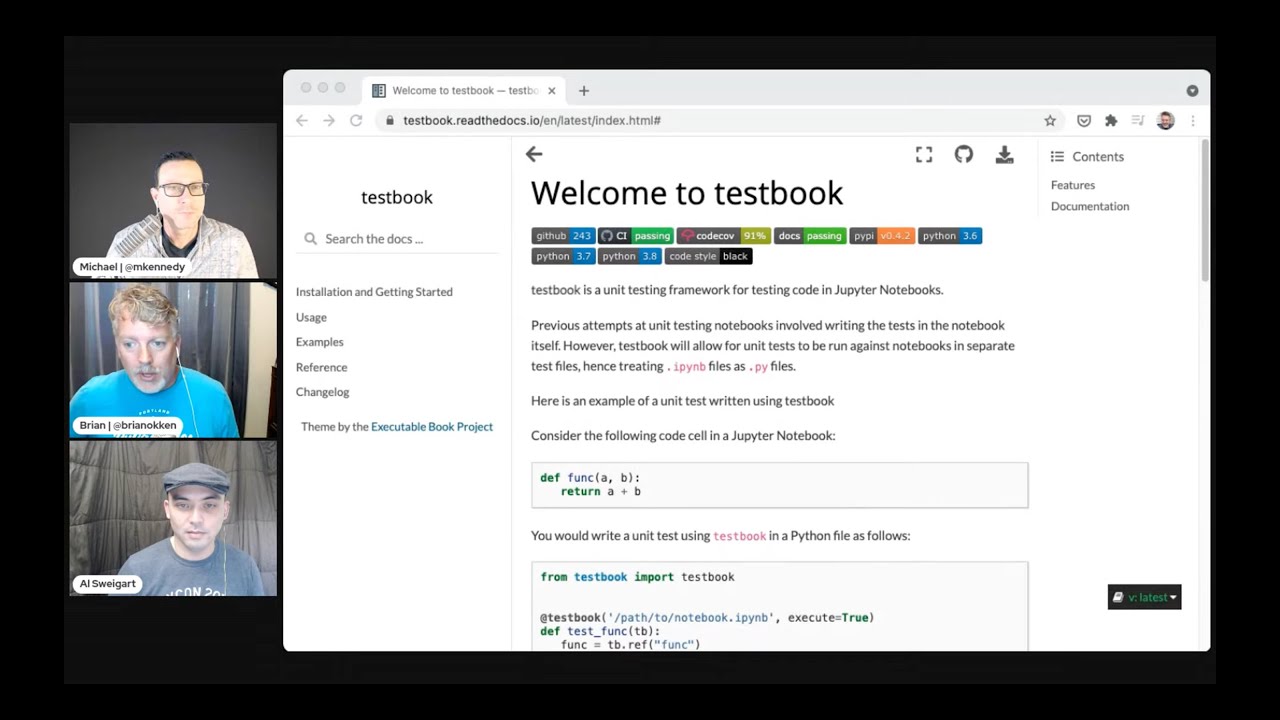Open the Chrome three-dot menu

pyautogui.click(x=1192, y=120)
